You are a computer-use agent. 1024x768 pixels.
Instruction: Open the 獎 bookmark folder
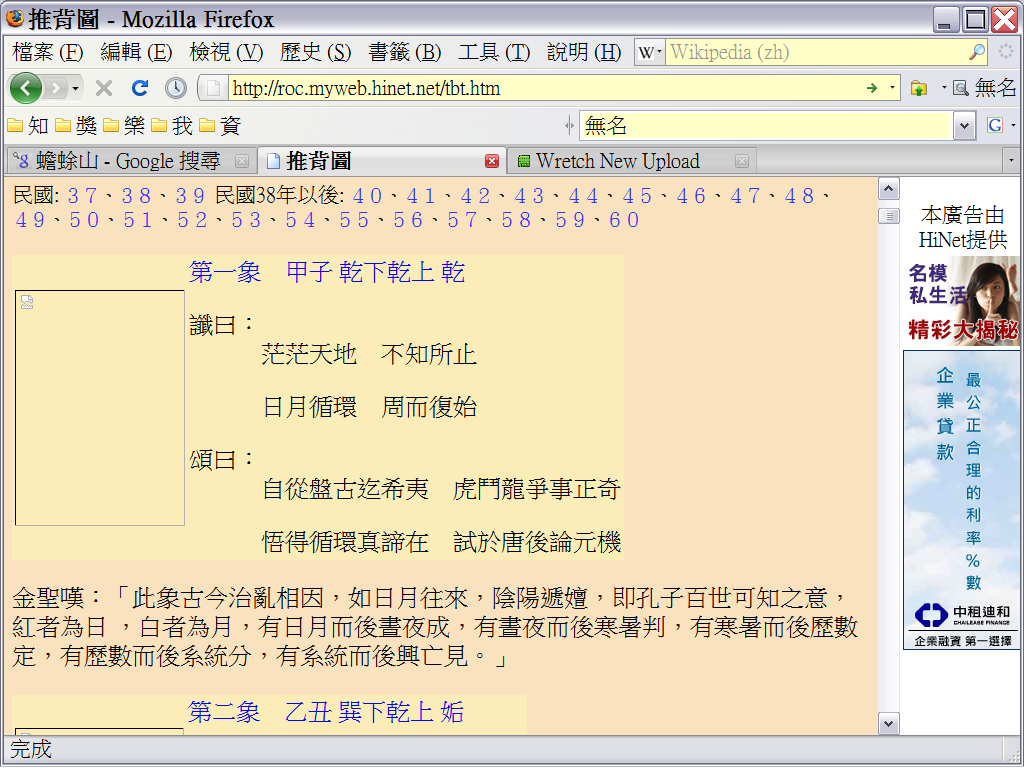(x=76, y=125)
